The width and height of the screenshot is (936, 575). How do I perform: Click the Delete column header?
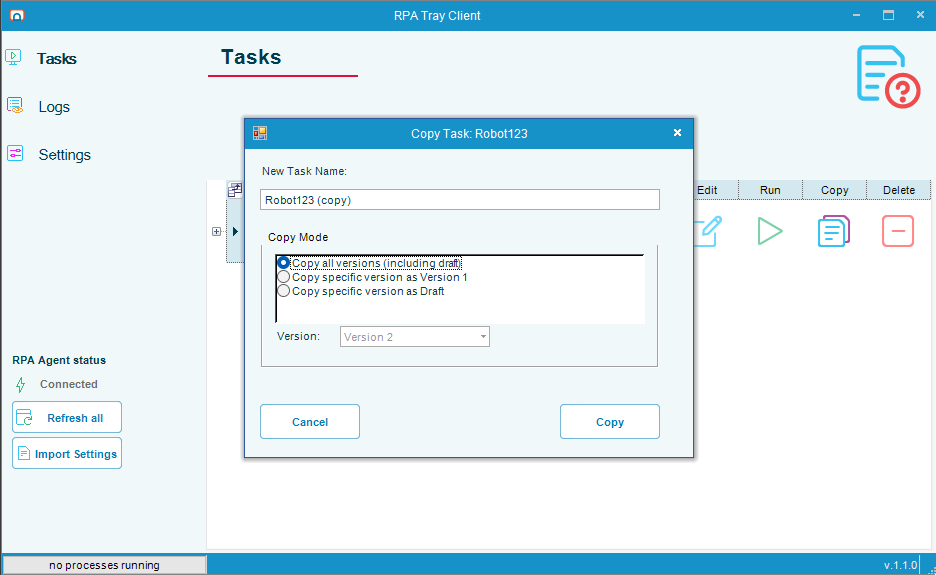[899, 190]
